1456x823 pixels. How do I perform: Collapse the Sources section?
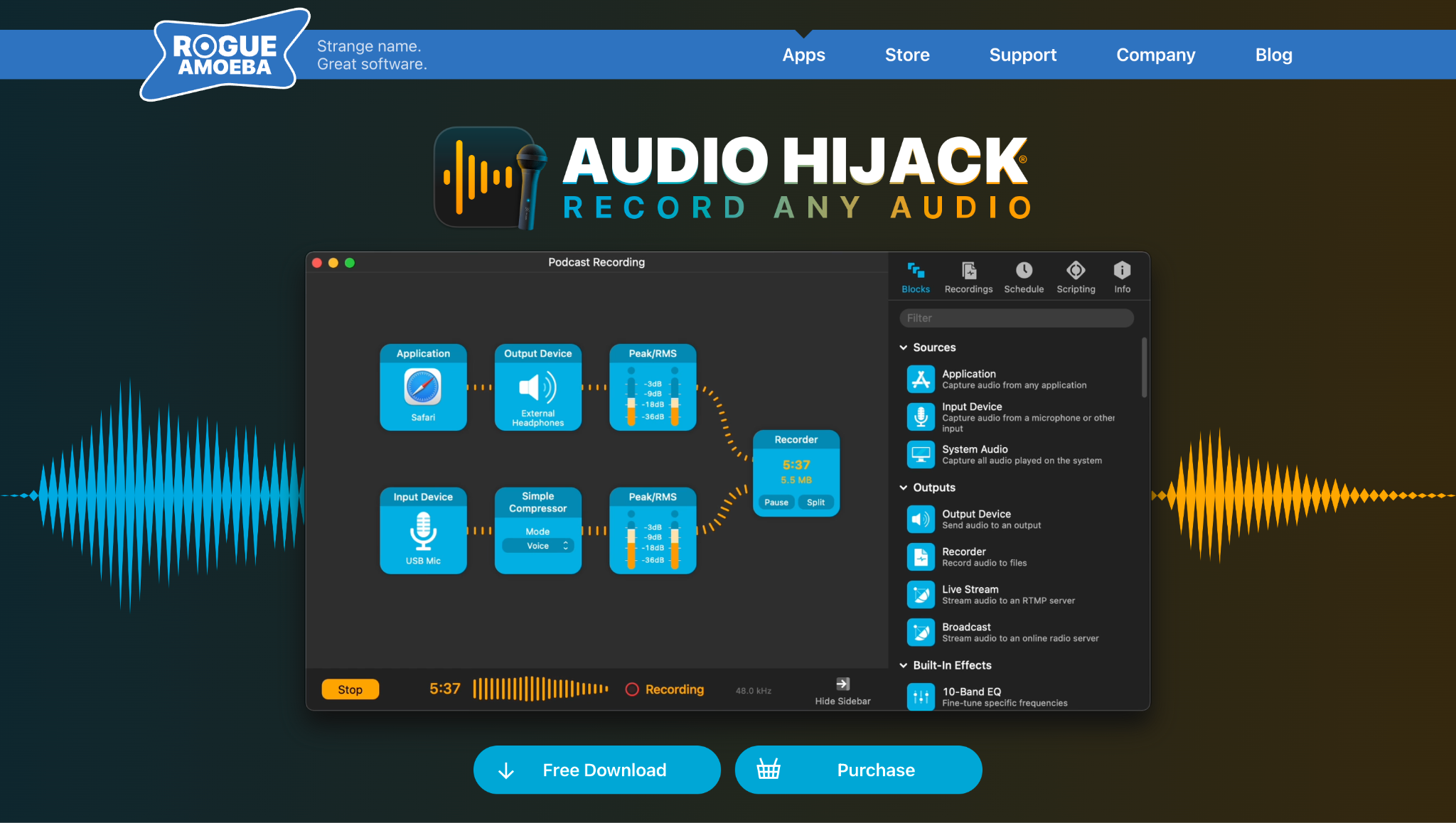[x=904, y=348]
